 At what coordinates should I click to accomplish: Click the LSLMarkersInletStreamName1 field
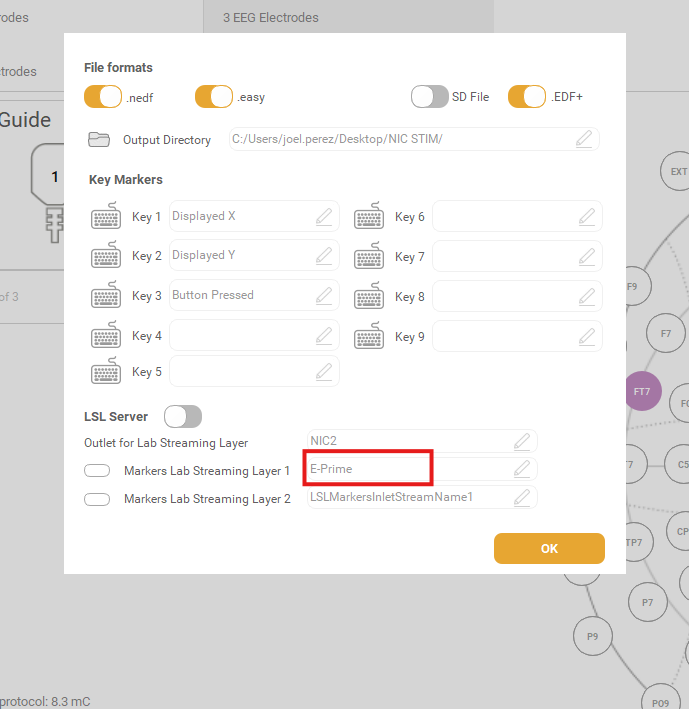tap(422, 497)
